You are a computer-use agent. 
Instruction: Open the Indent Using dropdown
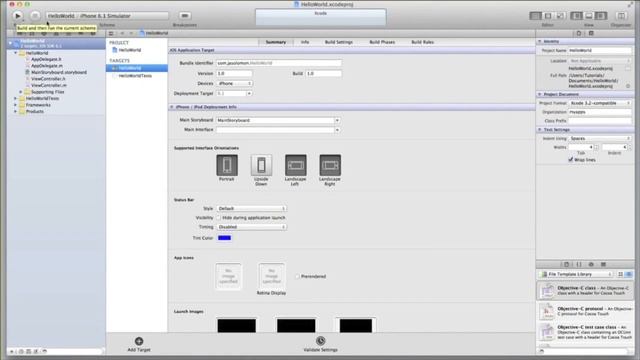[600, 139]
